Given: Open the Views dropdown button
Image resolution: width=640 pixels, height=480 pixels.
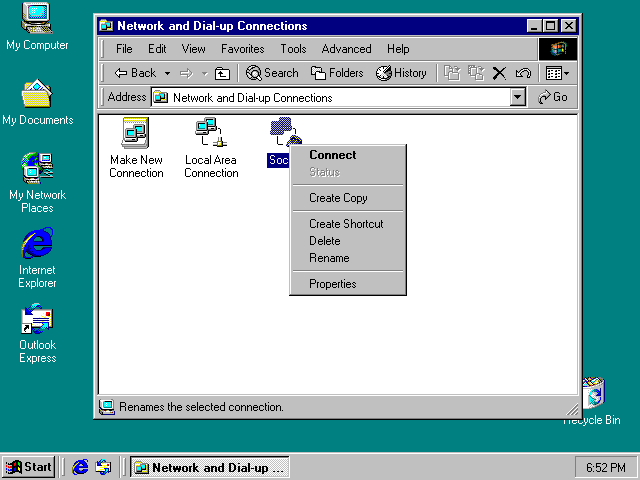Looking at the screenshot, I should coord(557,73).
